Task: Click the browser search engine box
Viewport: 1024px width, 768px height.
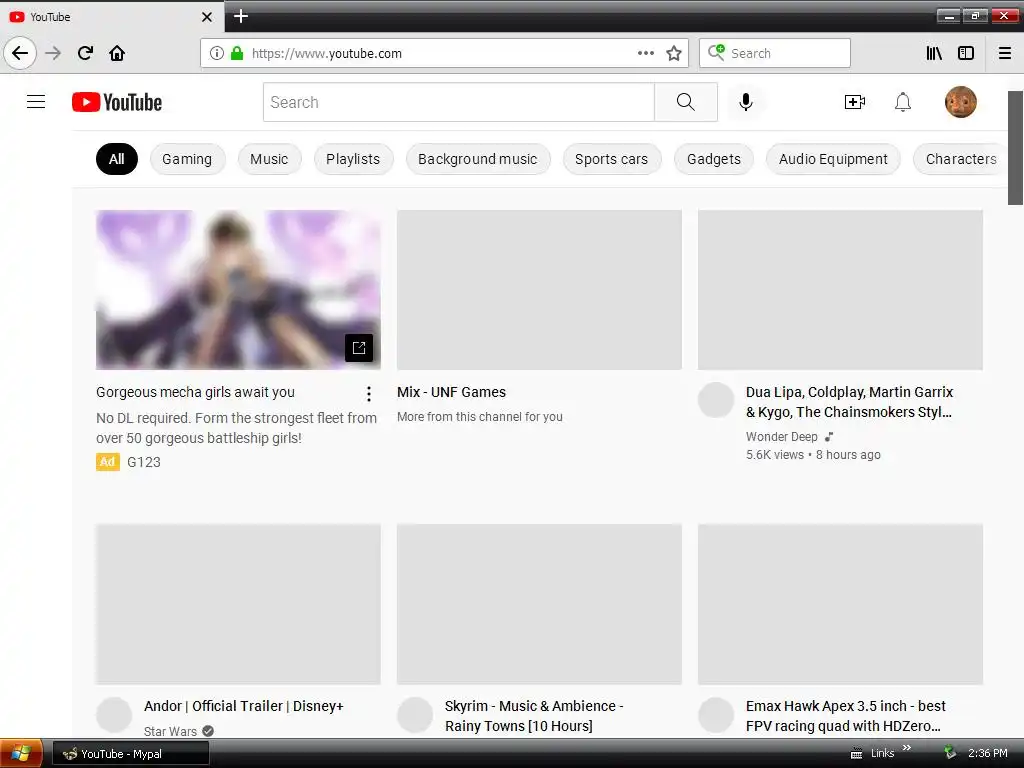Action: click(x=775, y=54)
